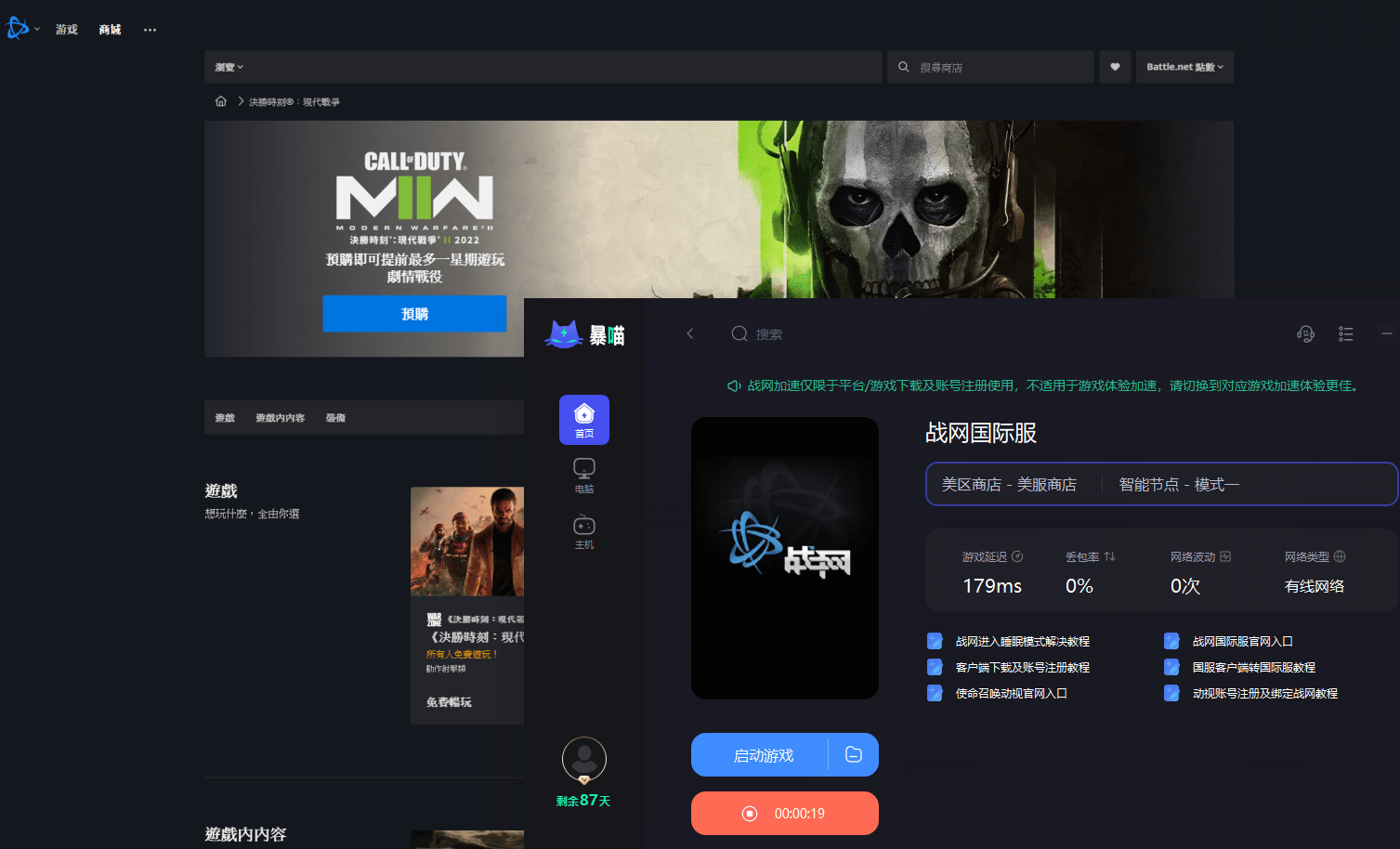The width and height of the screenshot is (1400, 849).
Task: Select the 电脑 sidebar icon
Action: 584,475
